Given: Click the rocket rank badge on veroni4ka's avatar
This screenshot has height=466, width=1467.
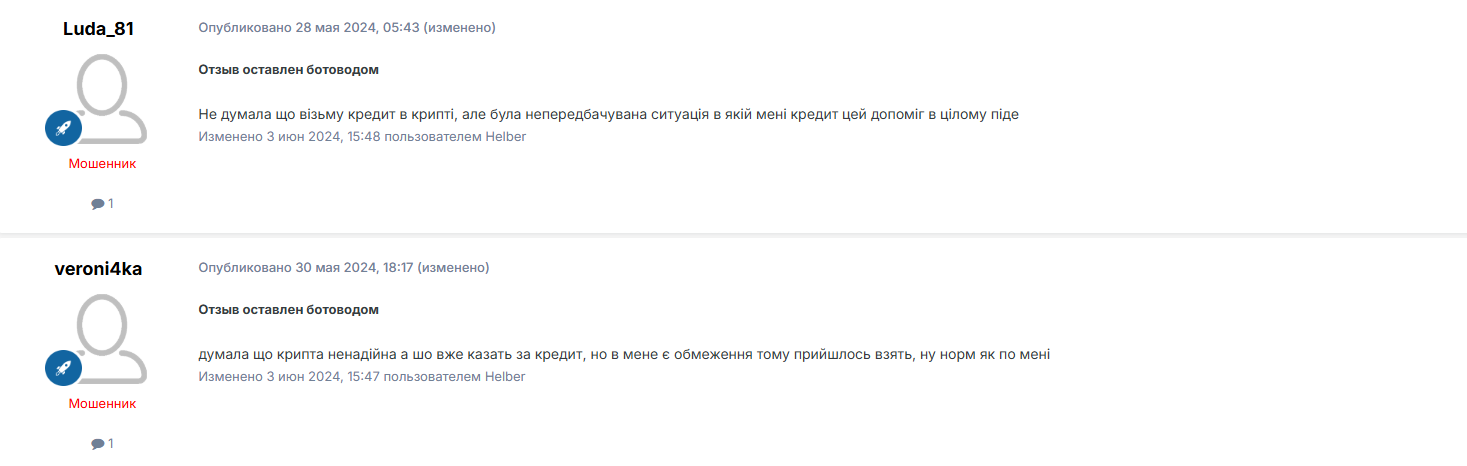Looking at the screenshot, I should click(x=63, y=368).
